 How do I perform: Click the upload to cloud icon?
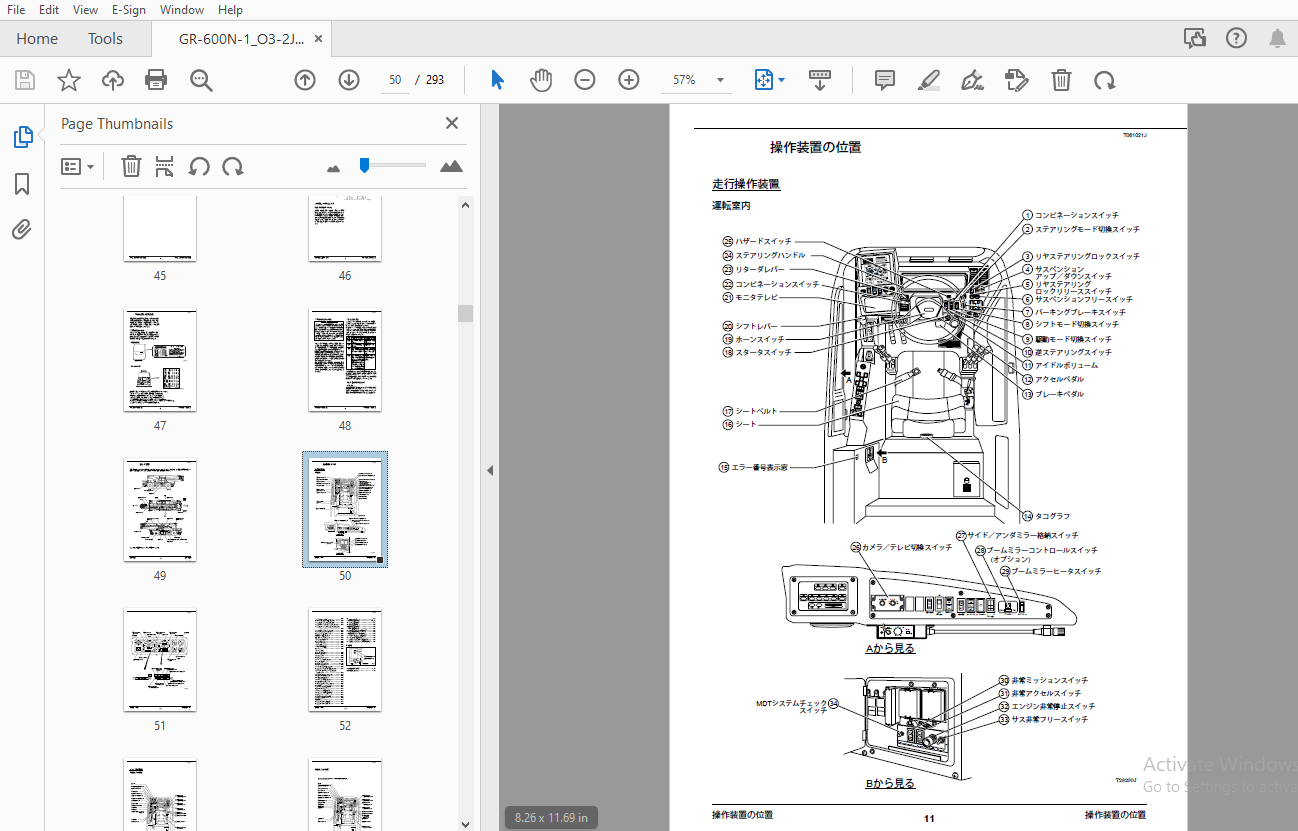pos(113,81)
